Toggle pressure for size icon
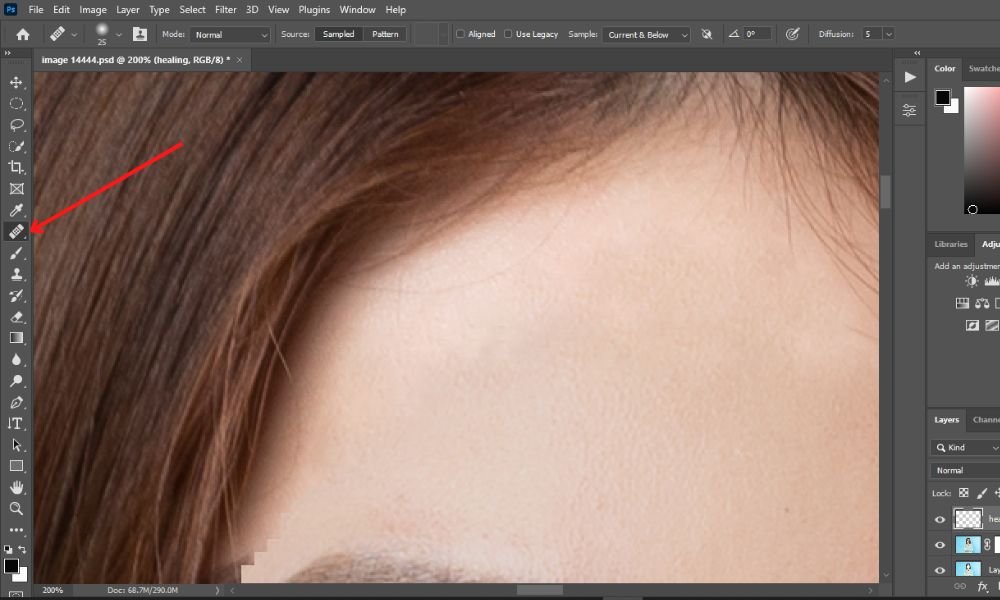Image resolution: width=1000 pixels, height=600 pixels. tap(792, 34)
